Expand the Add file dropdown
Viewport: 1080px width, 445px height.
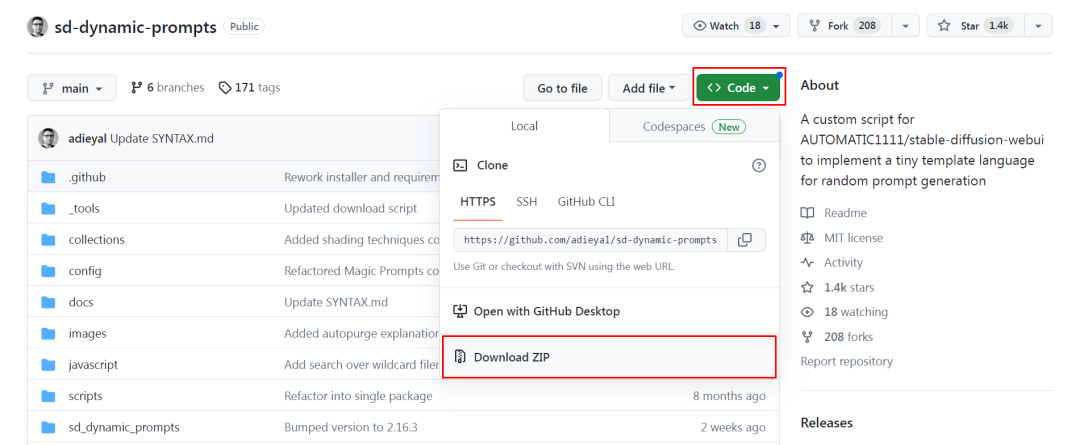(649, 88)
